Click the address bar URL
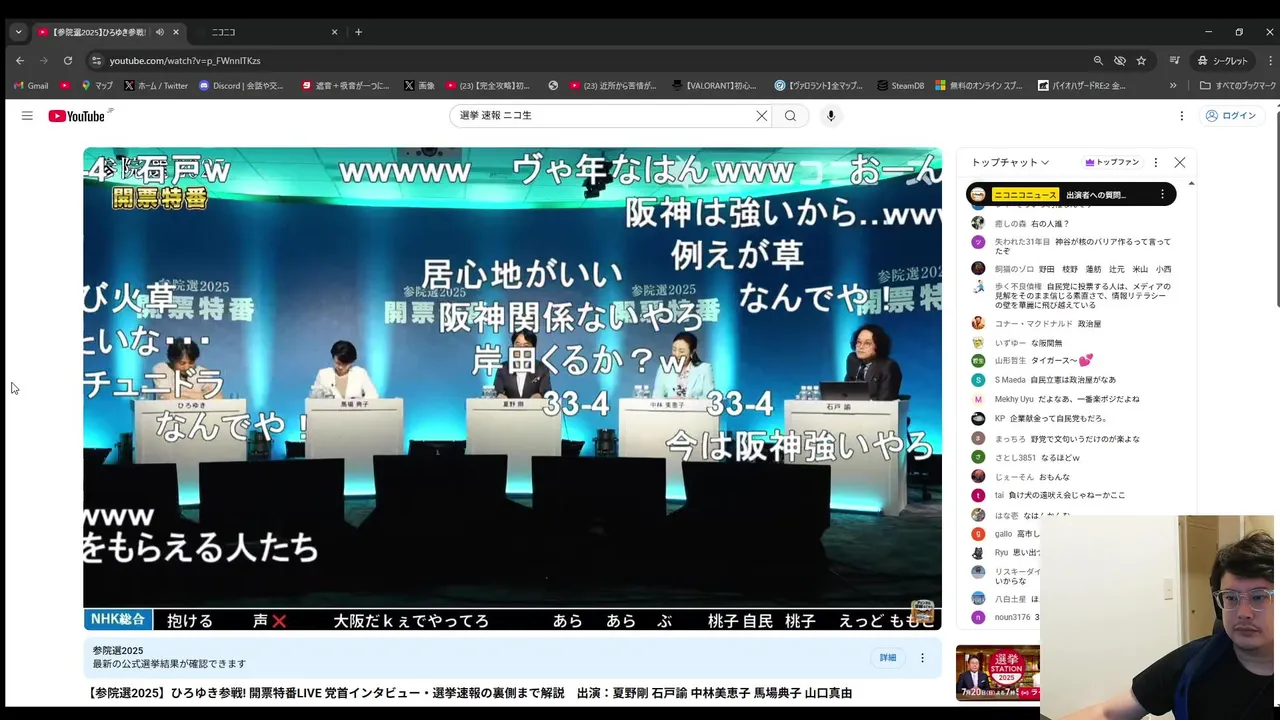 point(185,61)
